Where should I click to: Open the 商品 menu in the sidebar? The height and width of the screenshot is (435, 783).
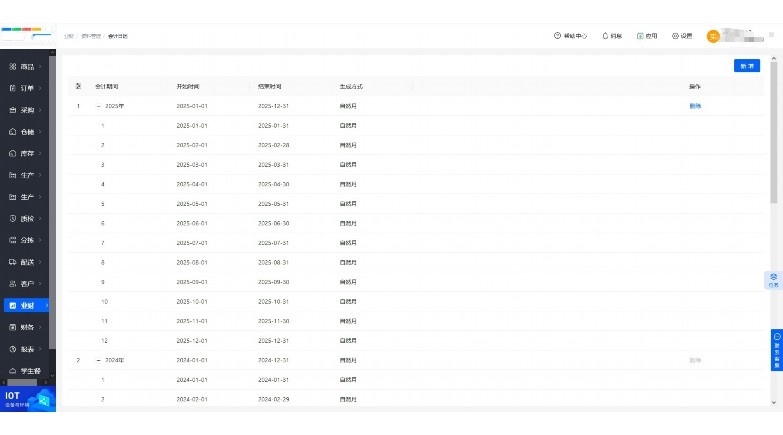pyautogui.click(x=24, y=66)
